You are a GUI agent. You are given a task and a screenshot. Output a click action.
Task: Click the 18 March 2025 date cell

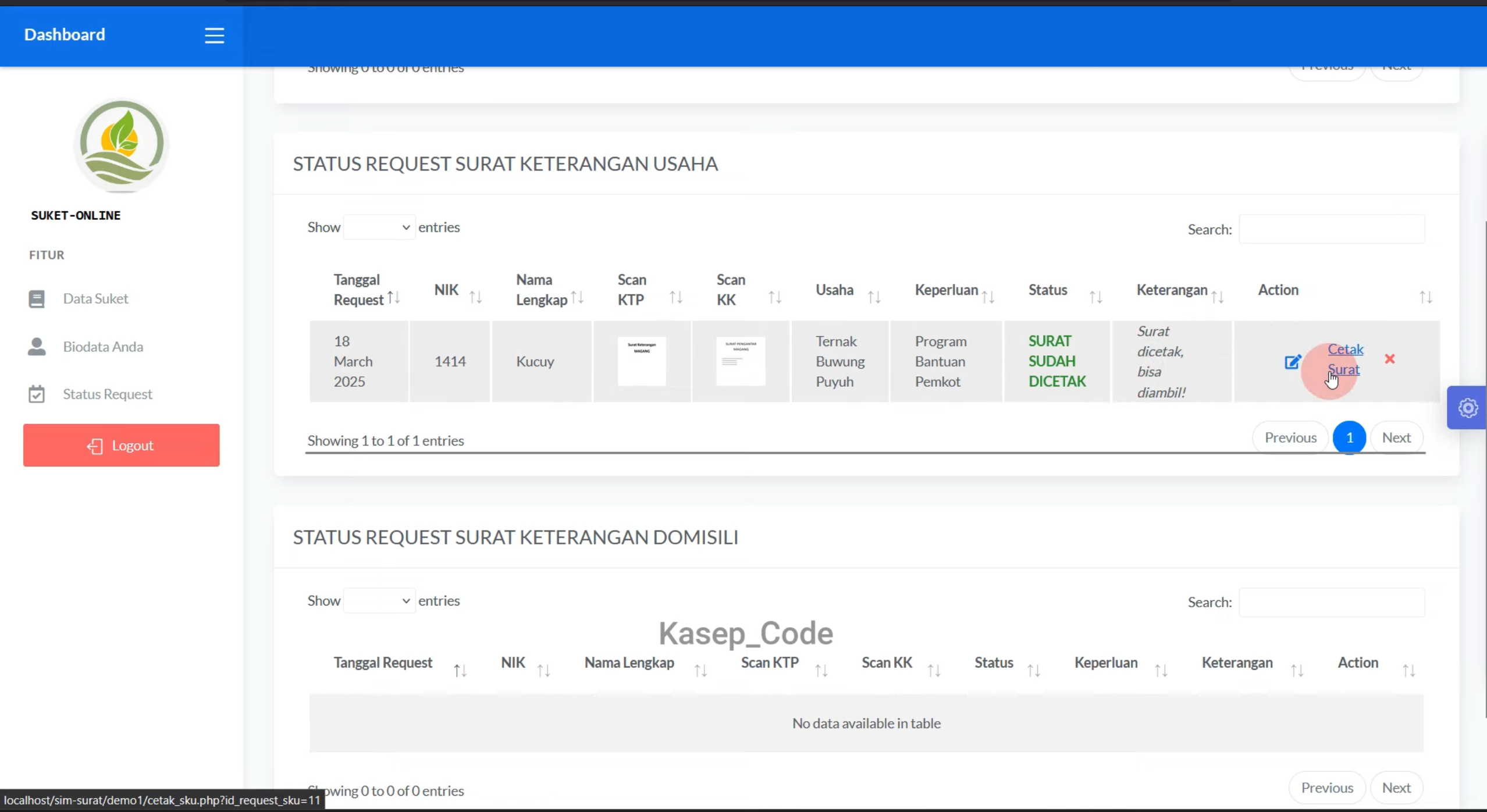point(359,361)
